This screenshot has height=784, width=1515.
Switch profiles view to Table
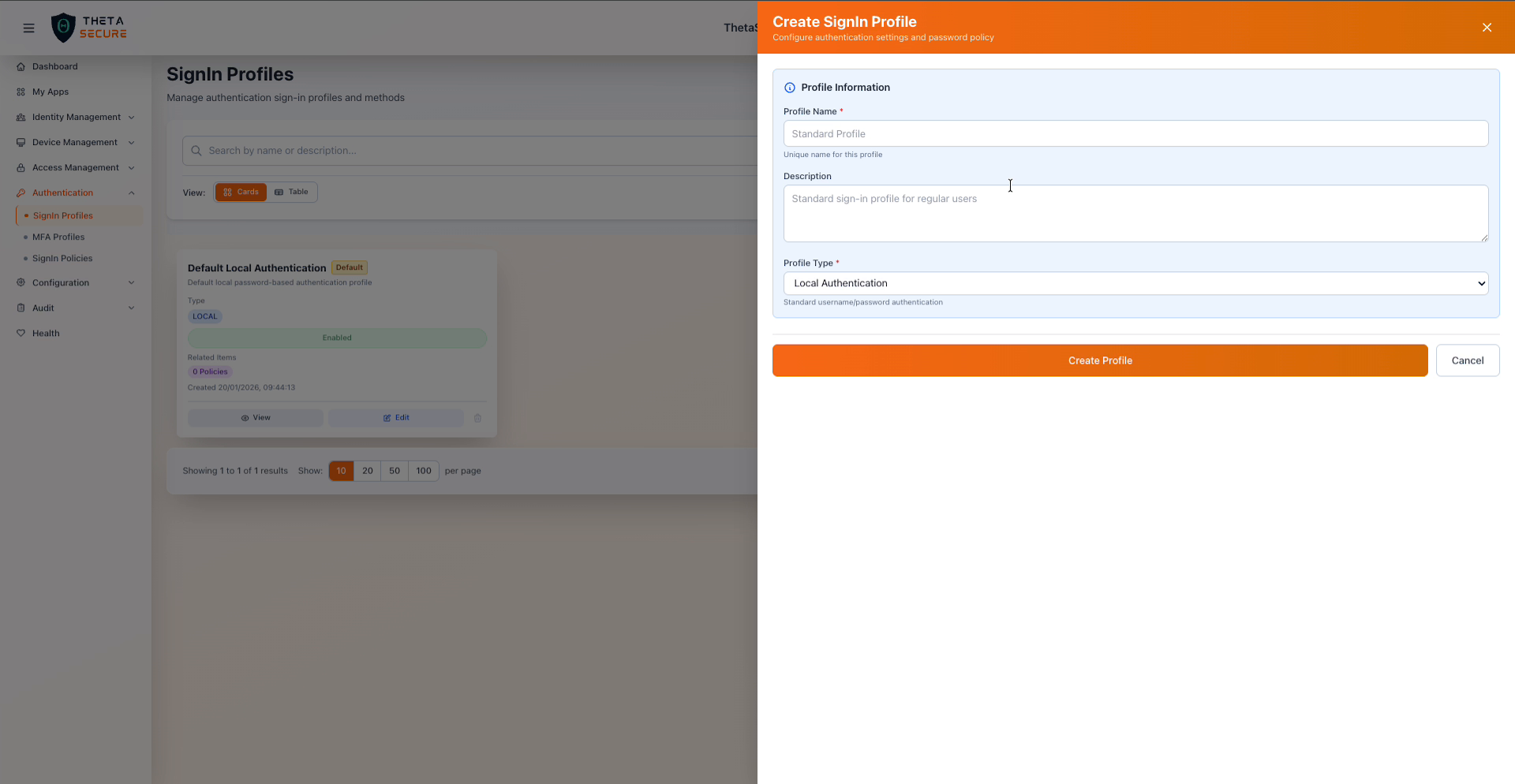(x=291, y=192)
